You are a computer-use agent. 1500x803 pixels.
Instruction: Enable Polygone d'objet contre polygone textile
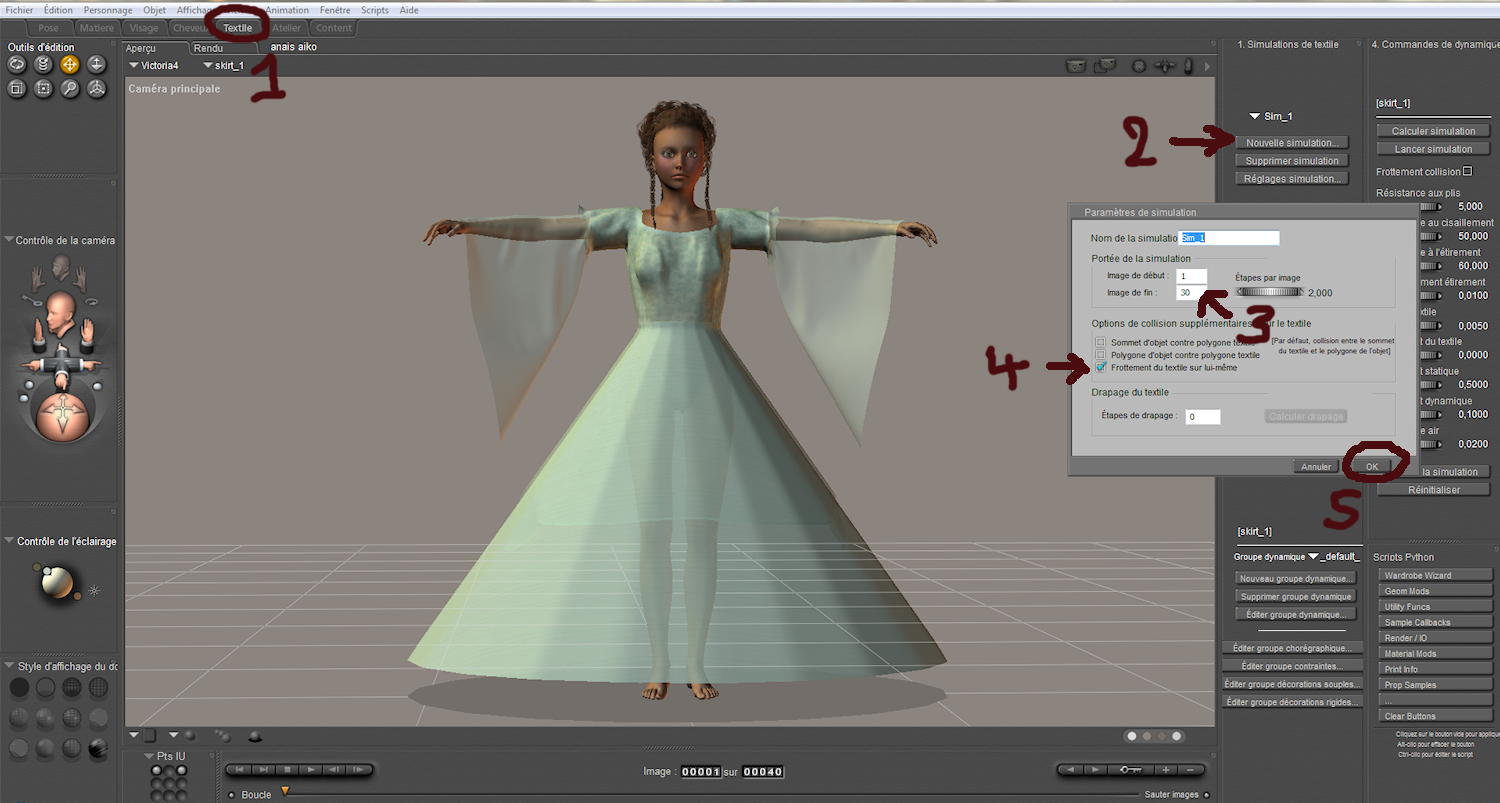tap(1100, 355)
